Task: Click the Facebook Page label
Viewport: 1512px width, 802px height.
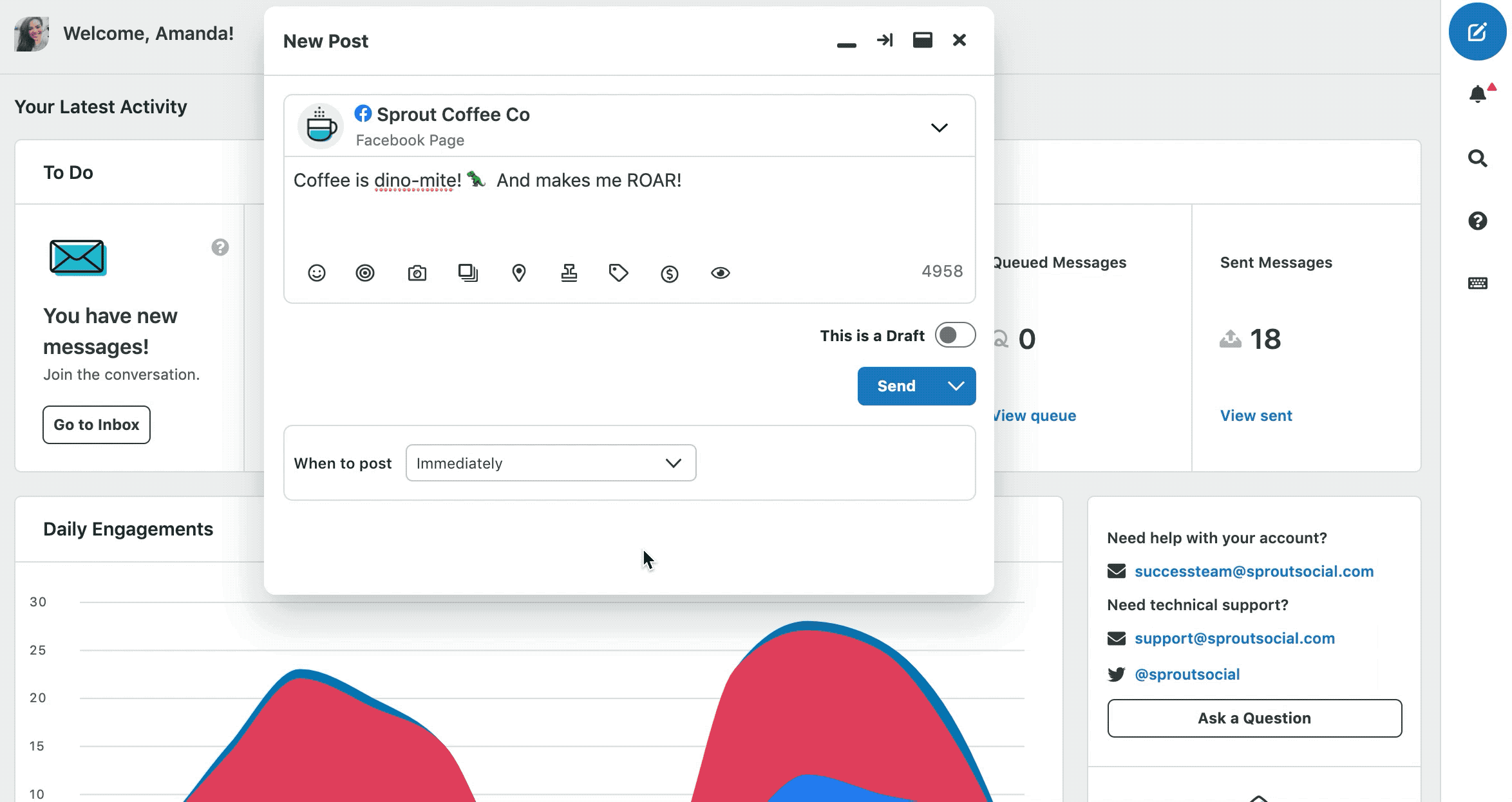Action: pos(410,140)
